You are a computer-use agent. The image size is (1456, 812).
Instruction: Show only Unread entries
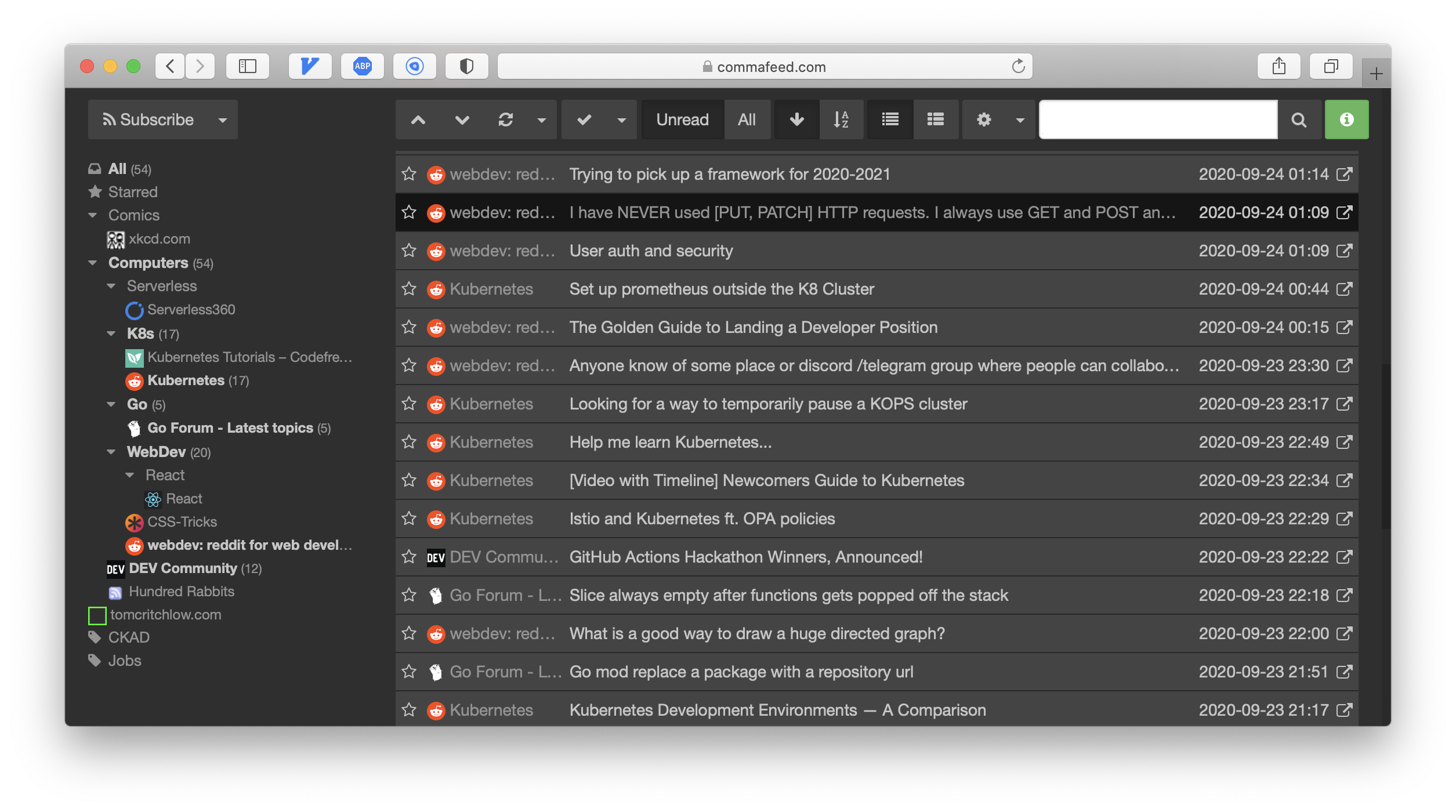click(x=683, y=119)
